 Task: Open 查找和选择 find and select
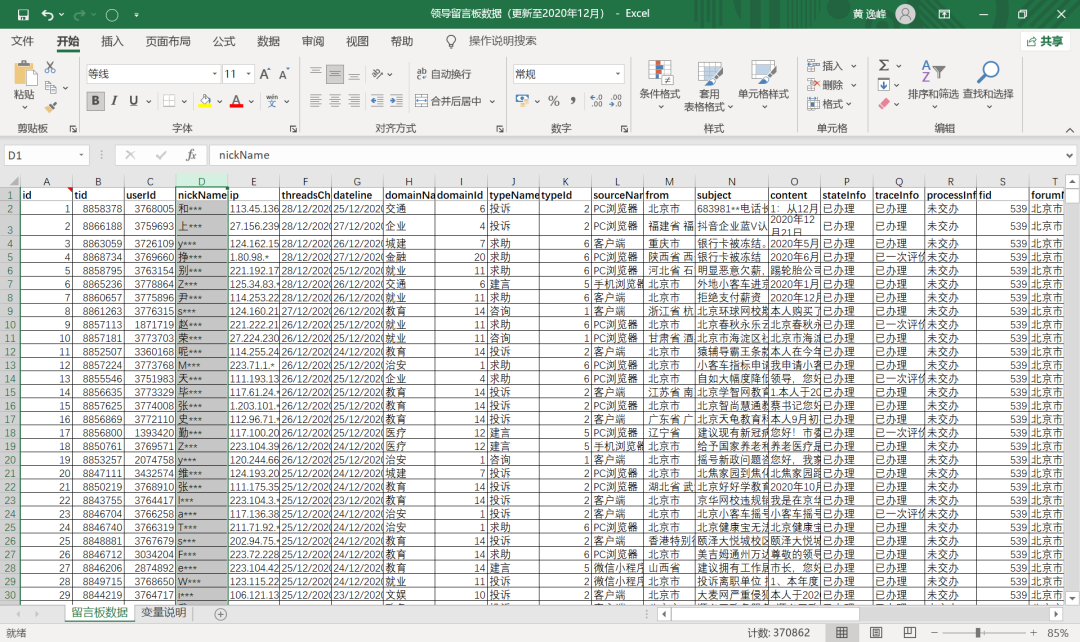988,83
